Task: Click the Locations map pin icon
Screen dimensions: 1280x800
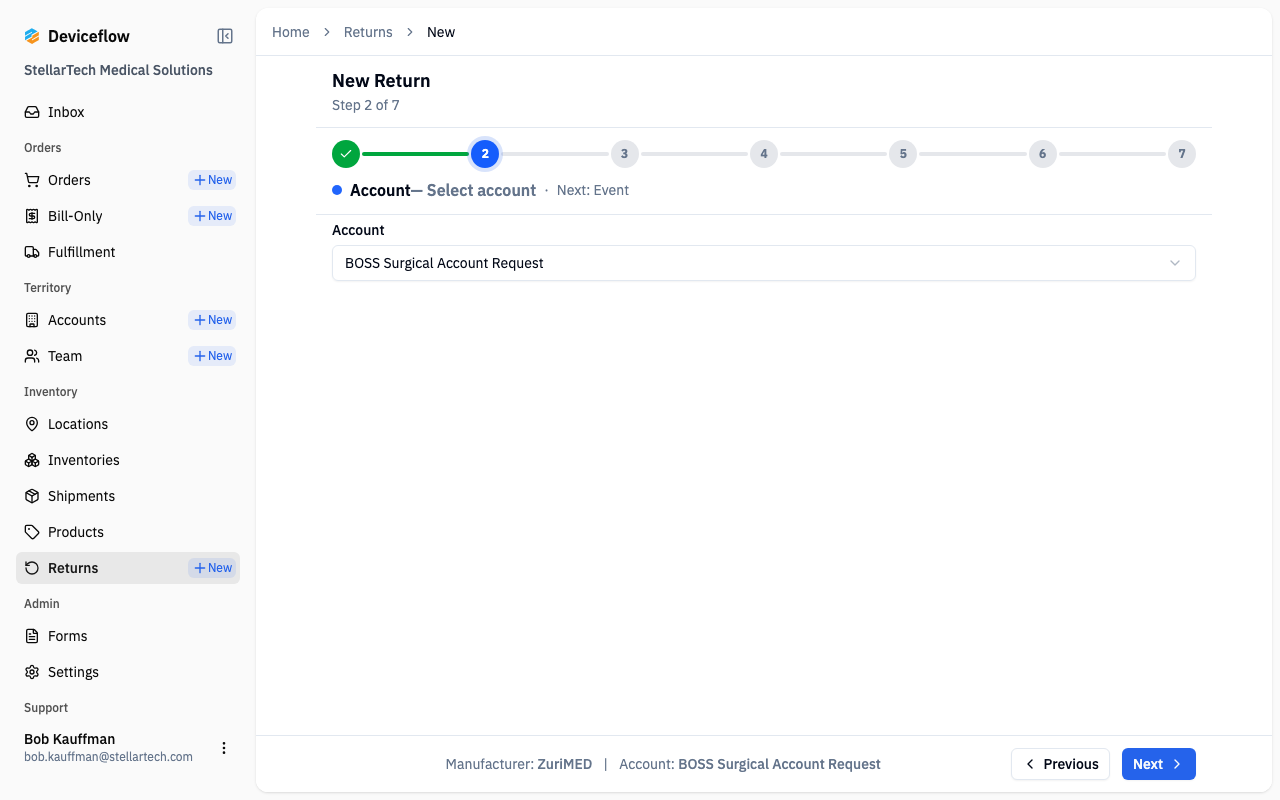Action: 32,424
